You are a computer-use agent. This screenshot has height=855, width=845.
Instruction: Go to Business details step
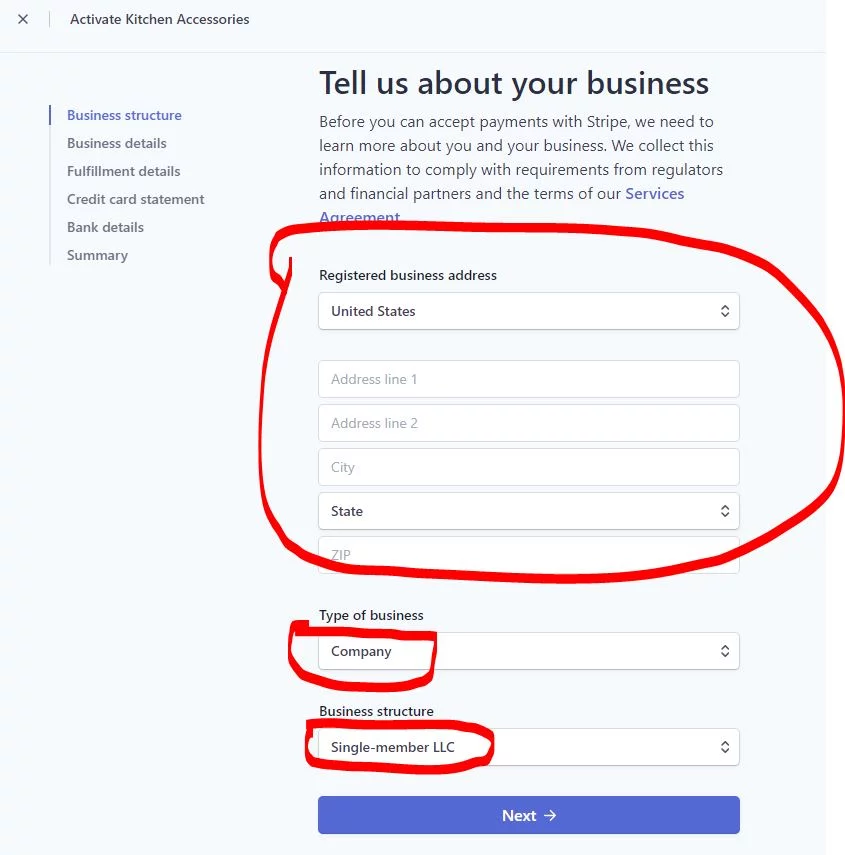pos(116,143)
